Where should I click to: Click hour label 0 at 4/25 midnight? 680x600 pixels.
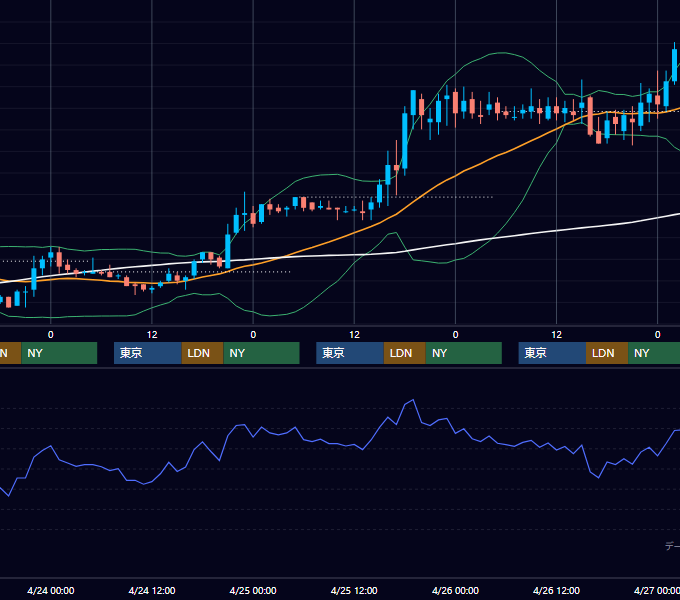coord(253,335)
